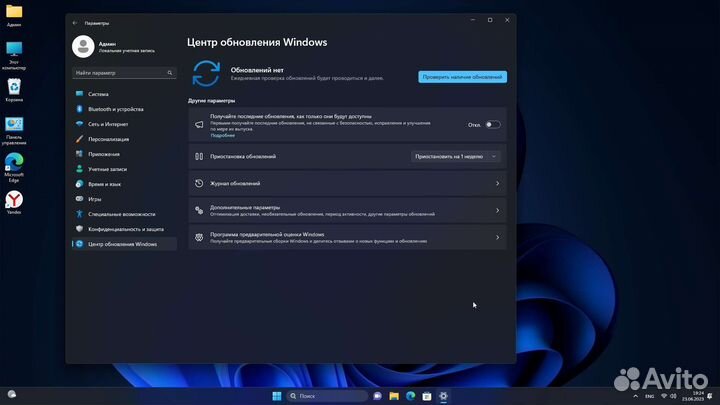720x405 pixels.
Task: Click the volume speaker tray icon
Action: (673, 396)
